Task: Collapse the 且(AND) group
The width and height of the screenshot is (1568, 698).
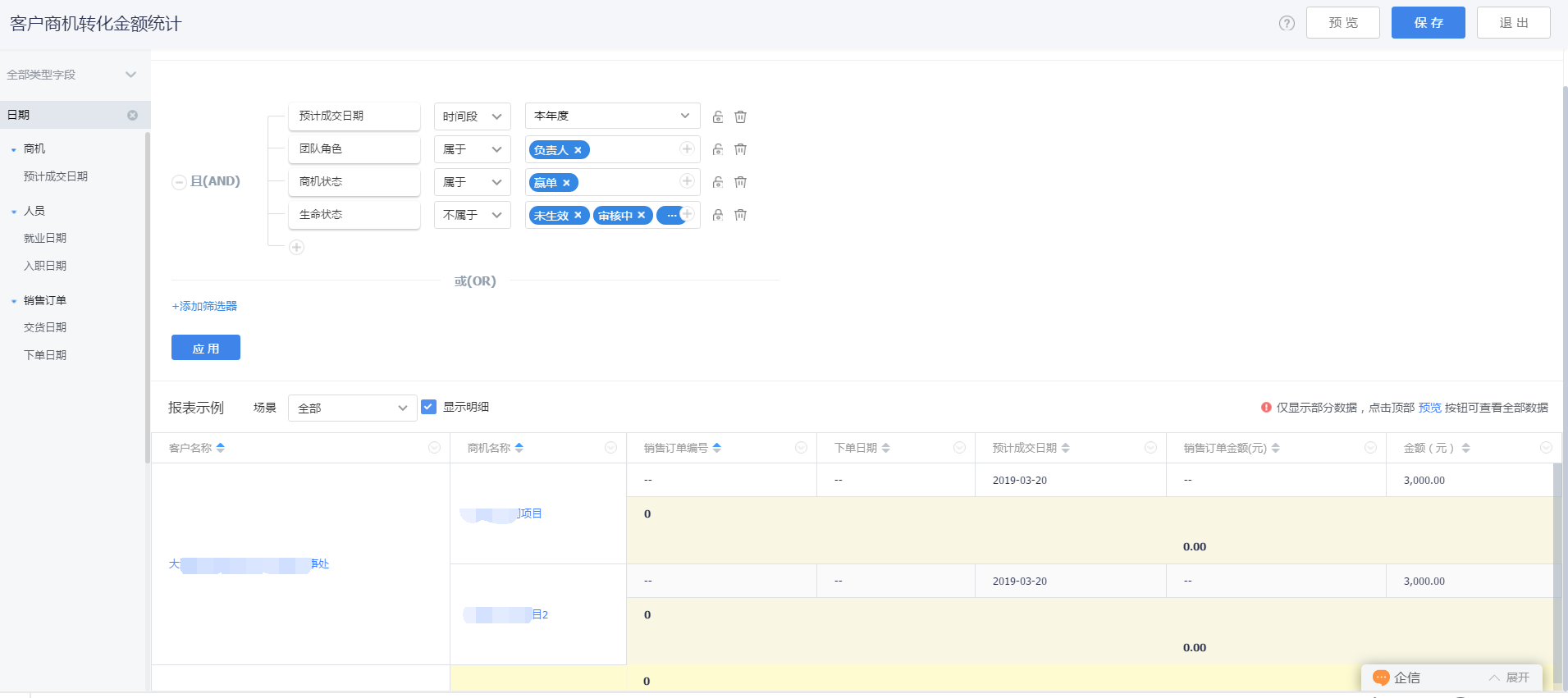Action: (179, 182)
